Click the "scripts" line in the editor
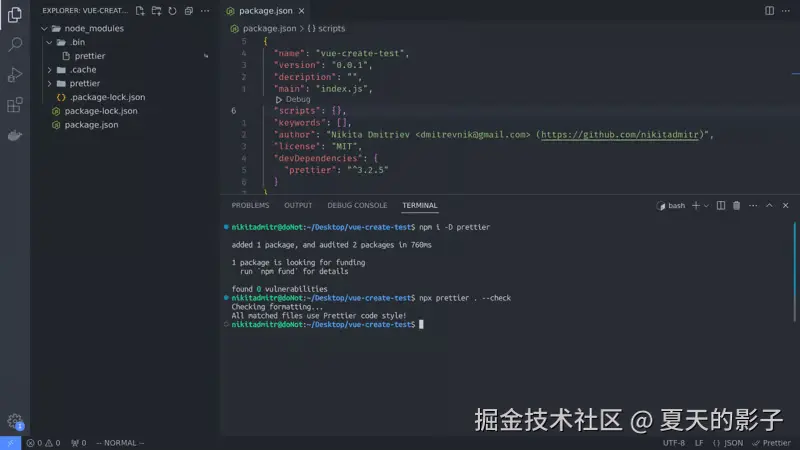800x450 pixels. click(x=310, y=111)
